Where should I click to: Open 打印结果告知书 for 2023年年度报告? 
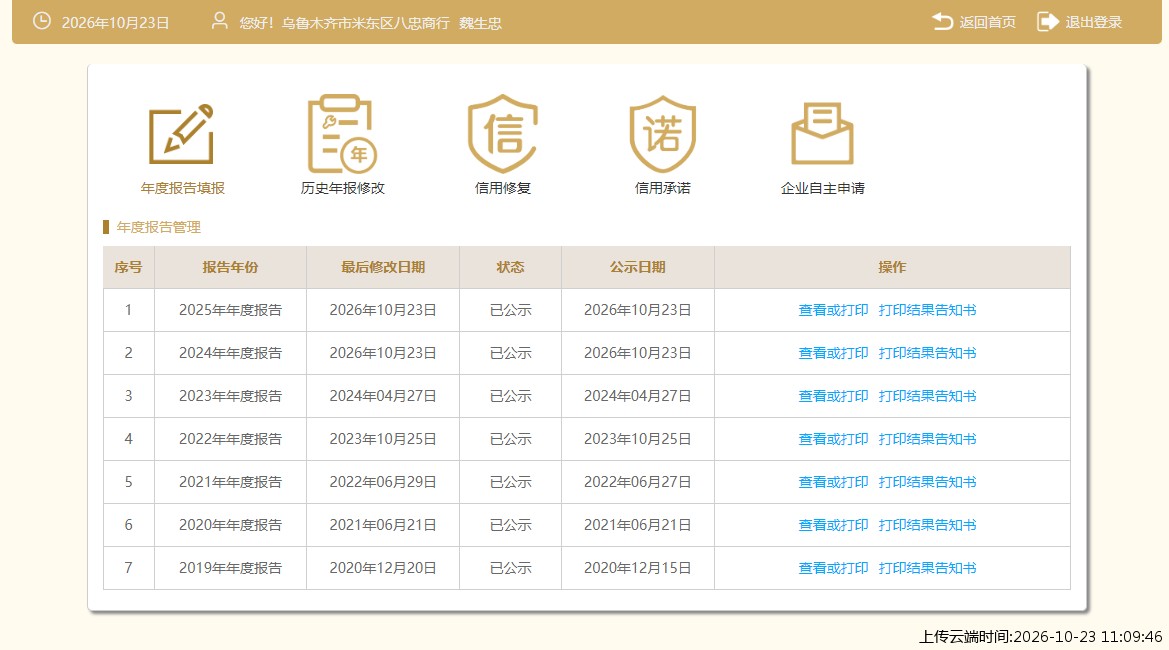[927, 397]
